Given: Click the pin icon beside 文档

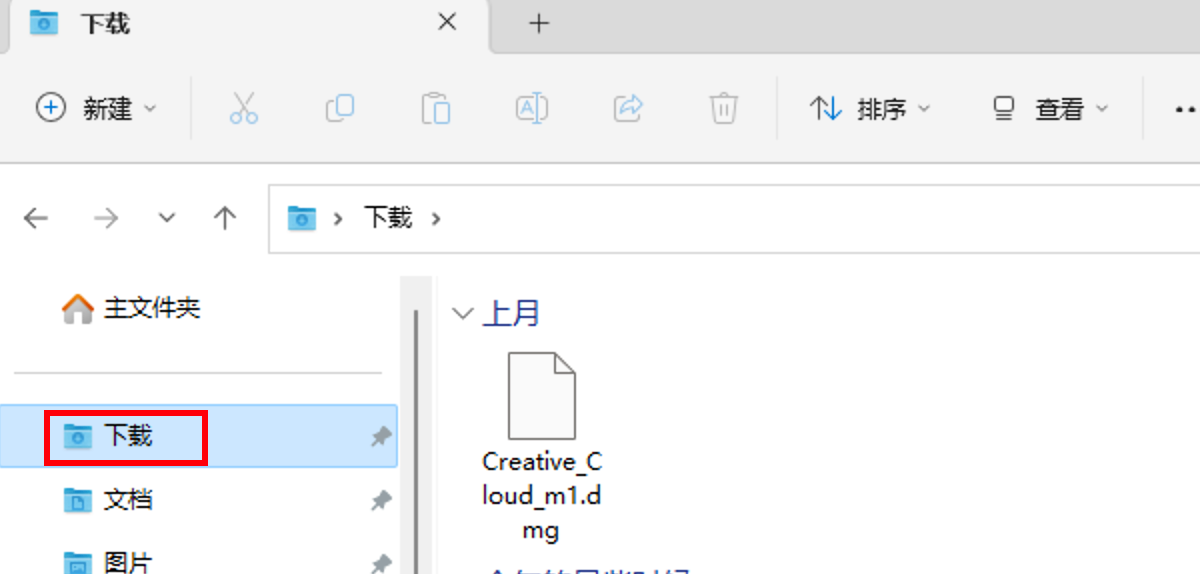Looking at the screenshot, I should click(380, 500).
